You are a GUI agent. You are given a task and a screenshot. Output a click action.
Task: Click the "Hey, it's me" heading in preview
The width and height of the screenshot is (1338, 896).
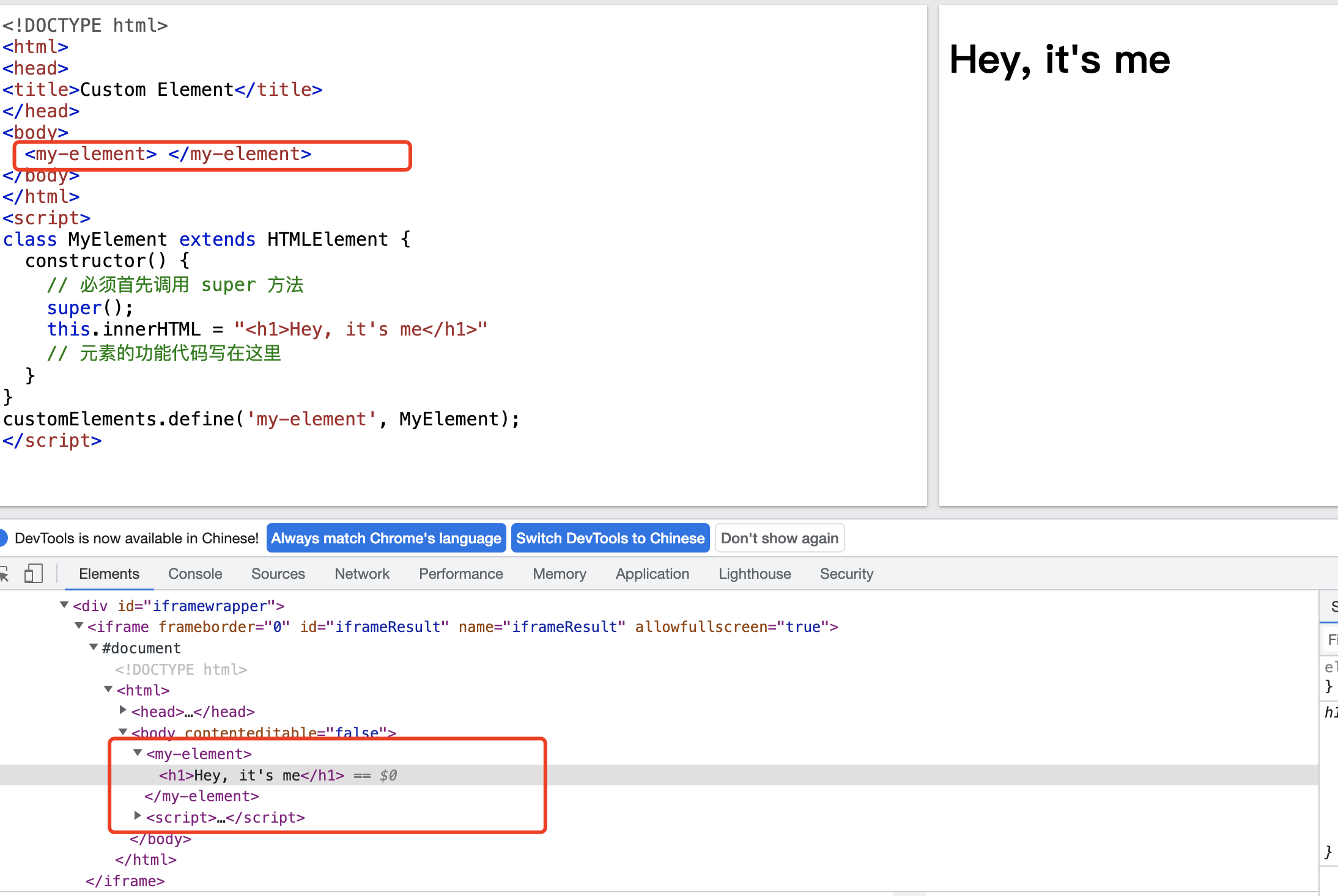pyautogui.click(x=1060, y=60)
